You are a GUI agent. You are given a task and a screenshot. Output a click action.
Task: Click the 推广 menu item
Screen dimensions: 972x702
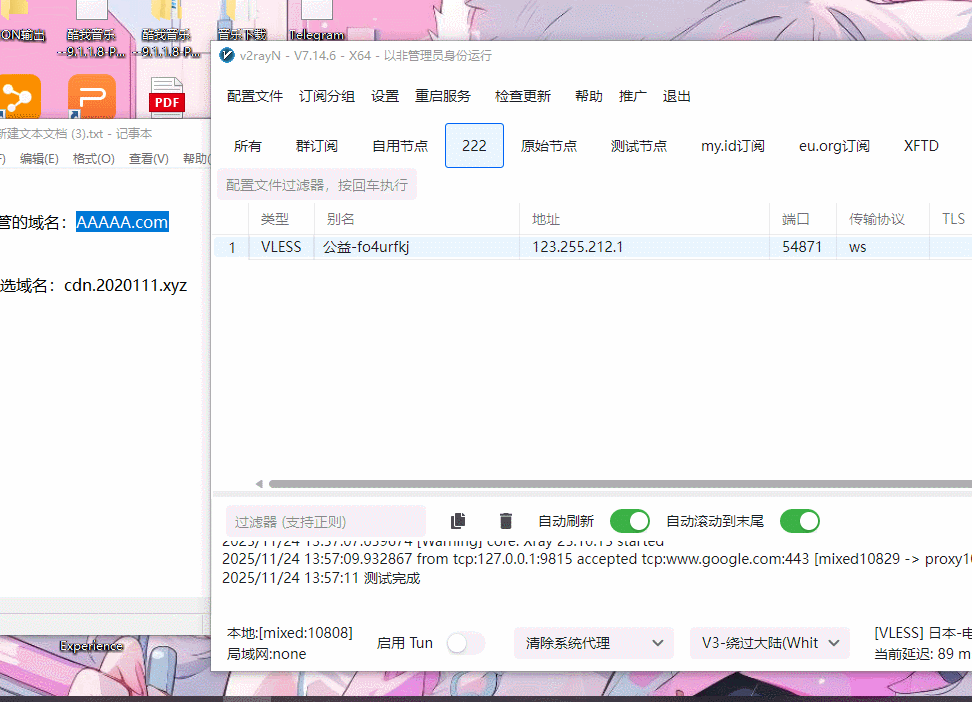632,96
